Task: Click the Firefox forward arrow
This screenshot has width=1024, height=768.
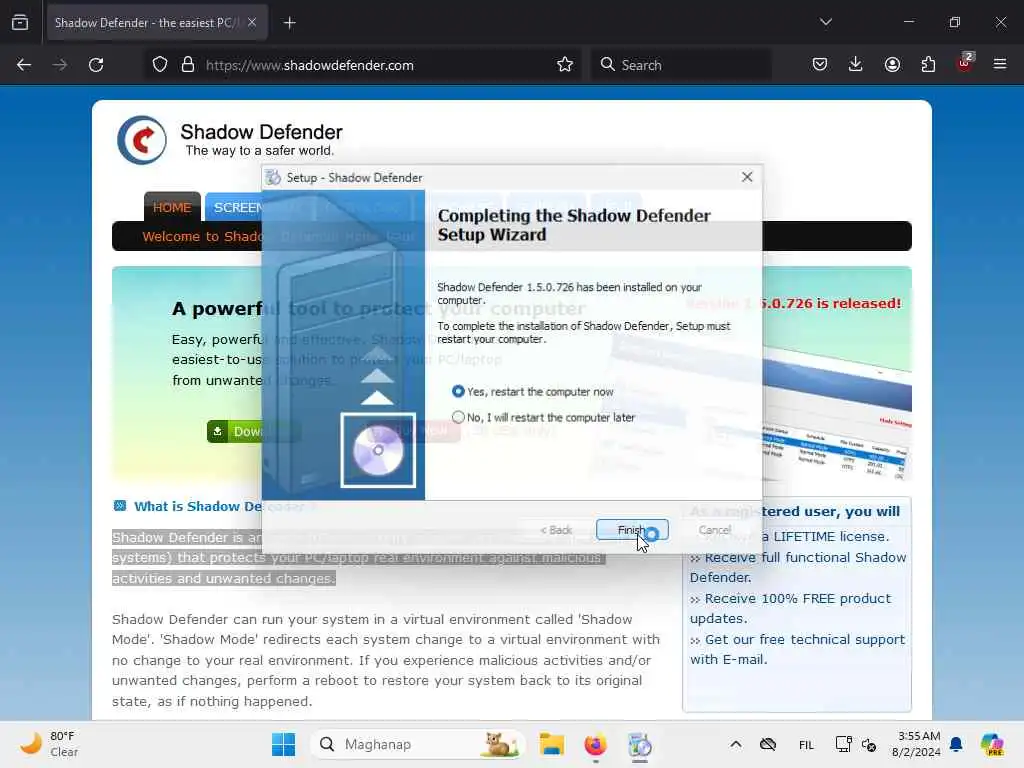Action: (x=60, y=65)
